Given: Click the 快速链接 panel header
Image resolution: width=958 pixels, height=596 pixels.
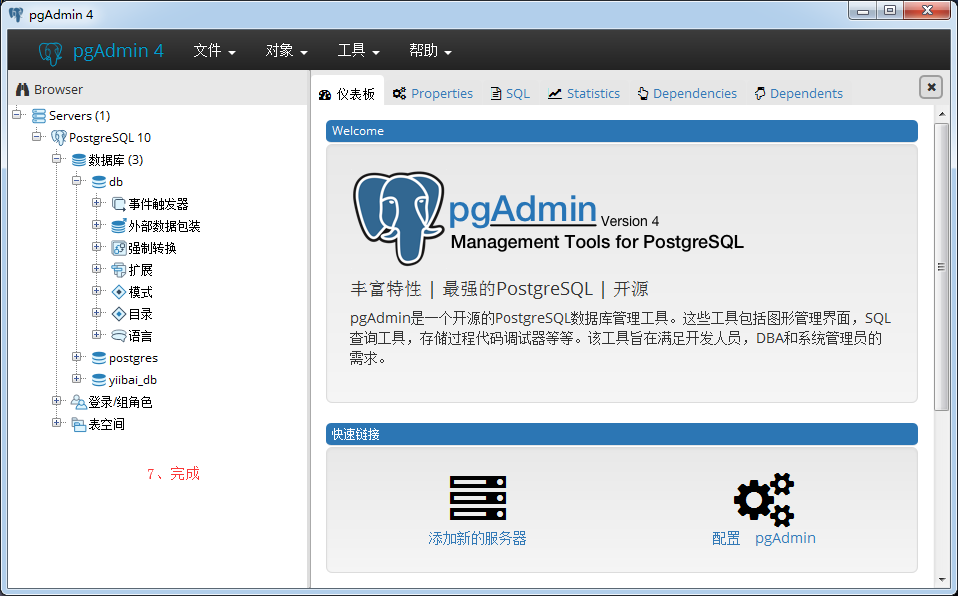Looking at the screenshot, I should [621, 434].
